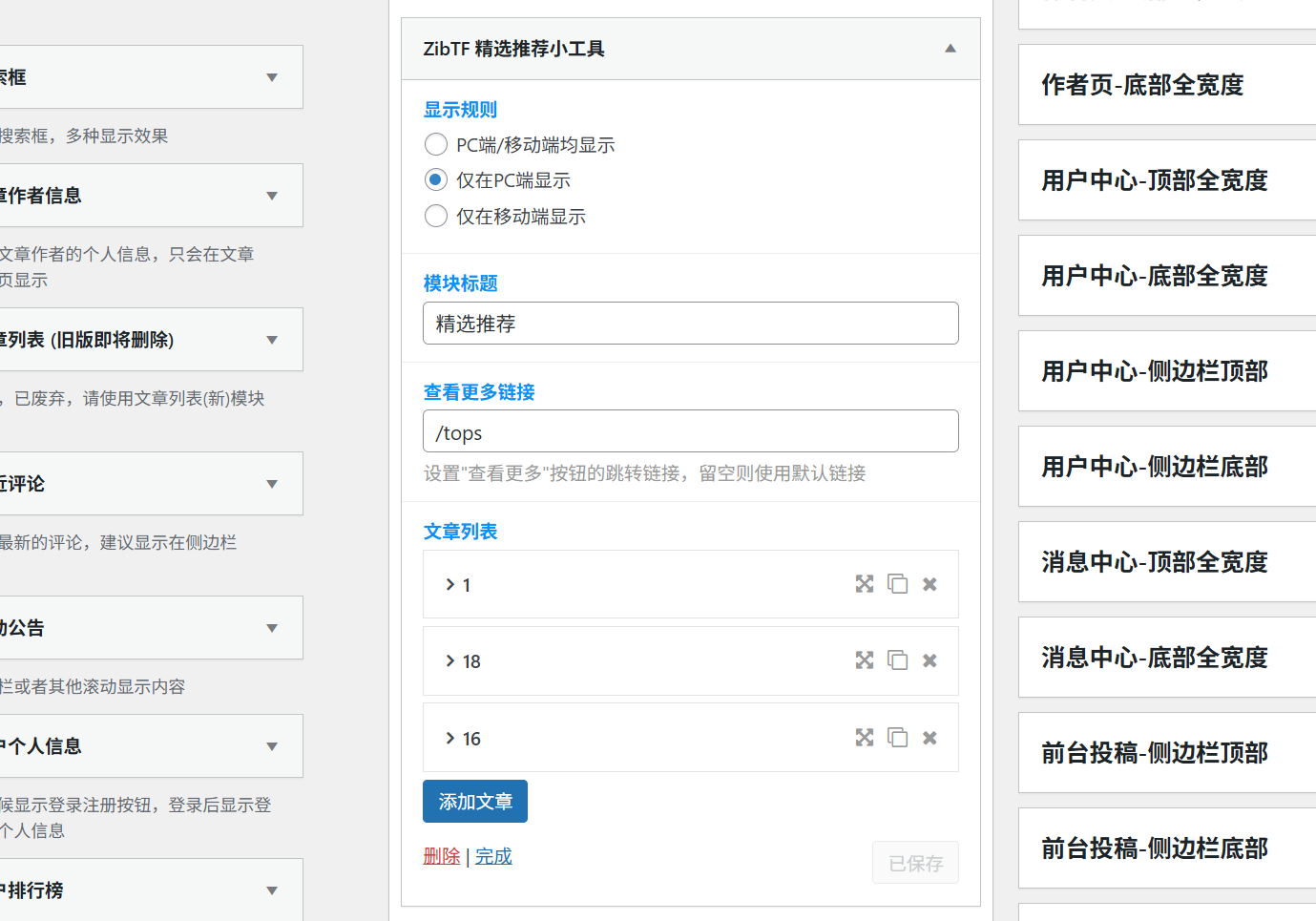This screenshot has width=1316, height=921.
Task: Duplicate article item "1"
Action: point(897,583)
